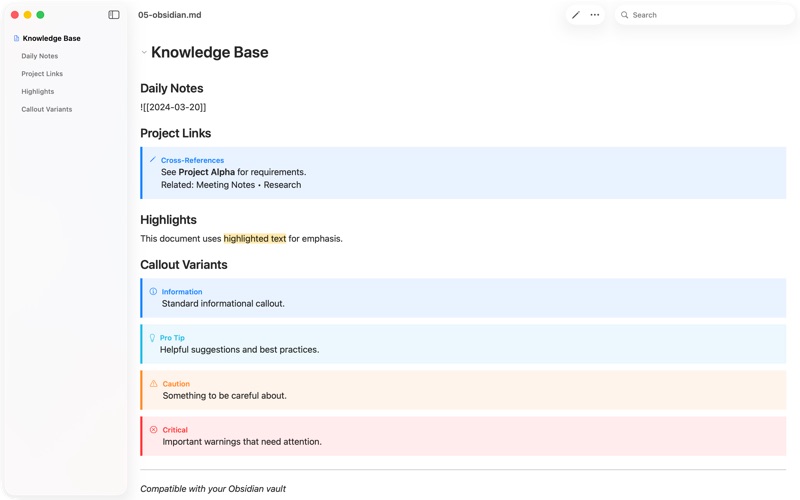Click the Knowledge Base document icon in sidebar
Image resolution: width=800 pixels, height=500 pixels.
click(16, 38)
